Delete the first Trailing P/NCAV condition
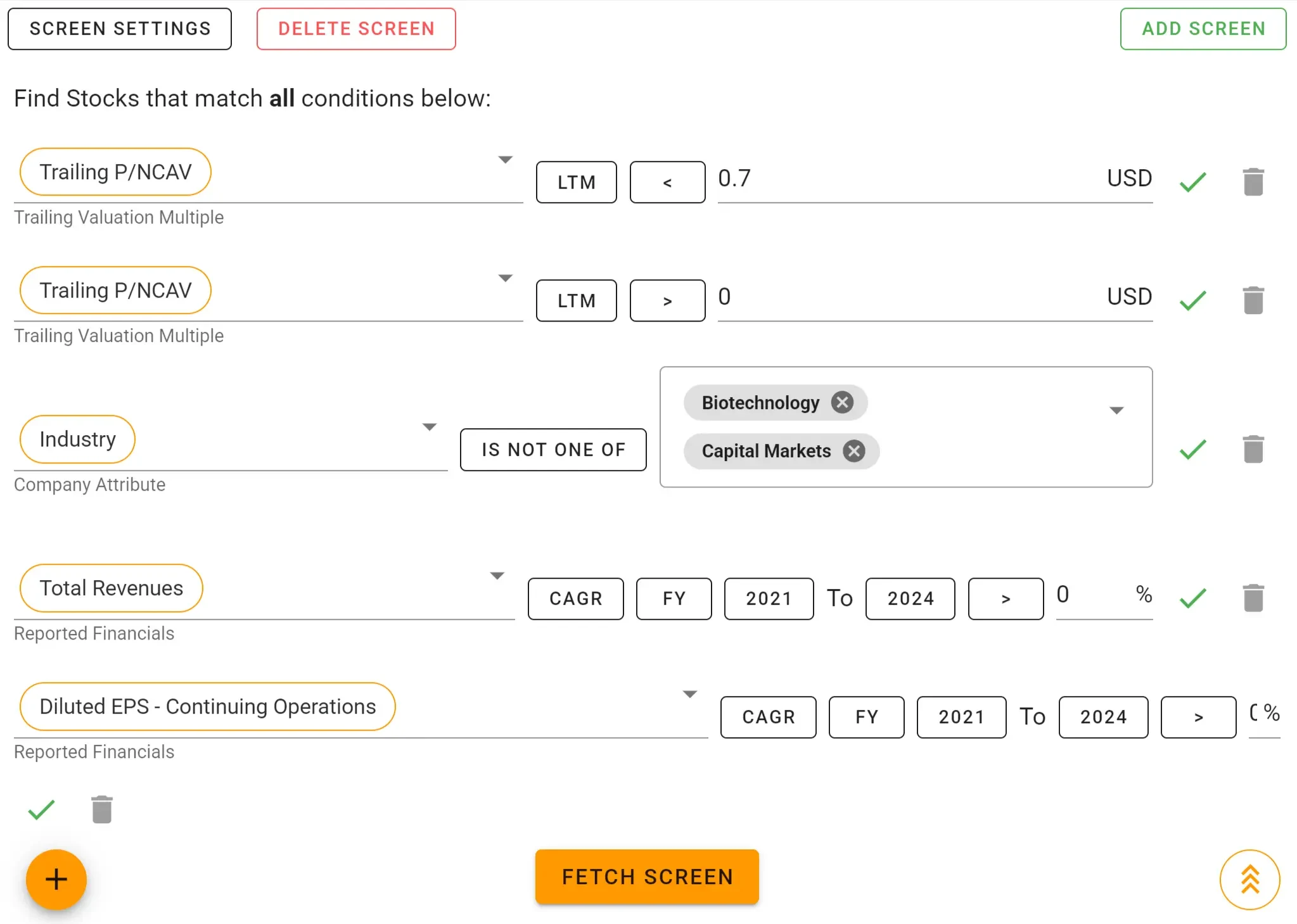This screenshot has height=924, width=1297. tap(1253, 182)
